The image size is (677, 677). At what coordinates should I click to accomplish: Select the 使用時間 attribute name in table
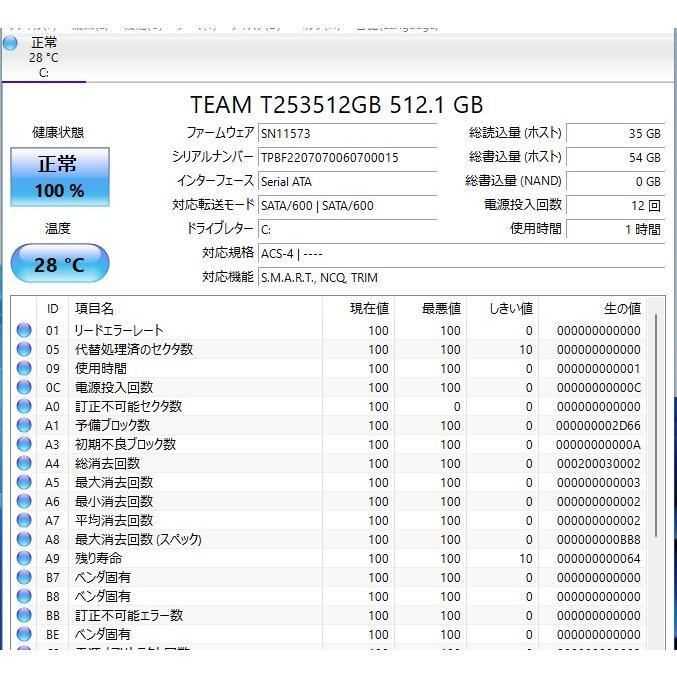click(x=101, y=368)
